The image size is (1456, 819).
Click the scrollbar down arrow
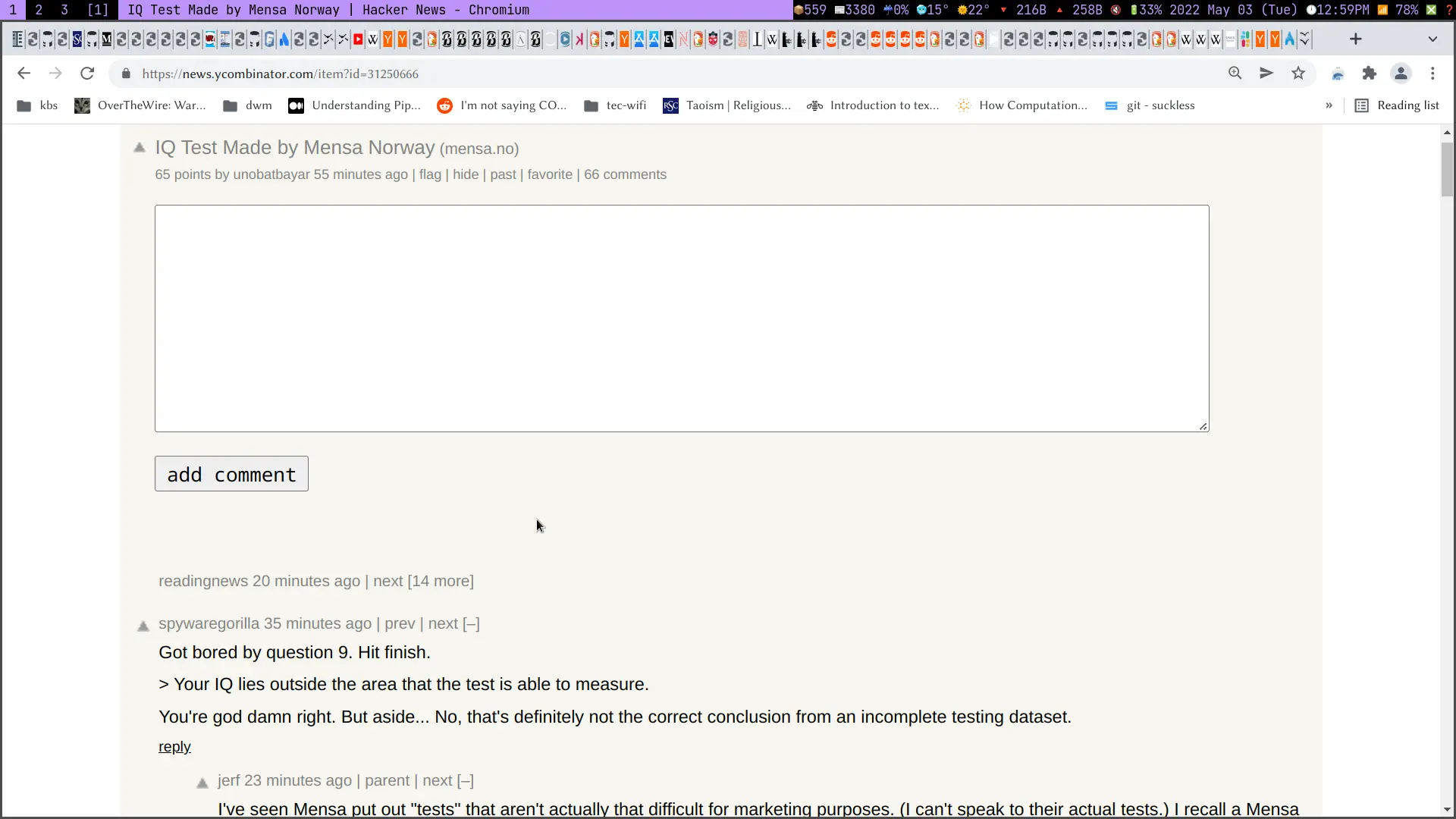click(1447, 809)
